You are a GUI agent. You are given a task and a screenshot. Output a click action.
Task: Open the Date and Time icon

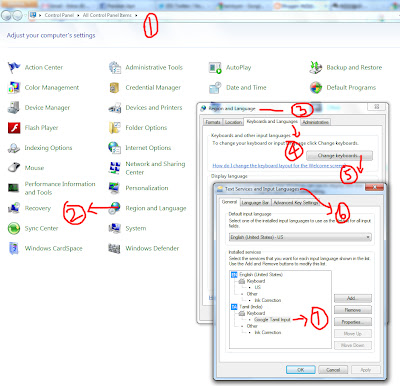click(x=215, y=88)
